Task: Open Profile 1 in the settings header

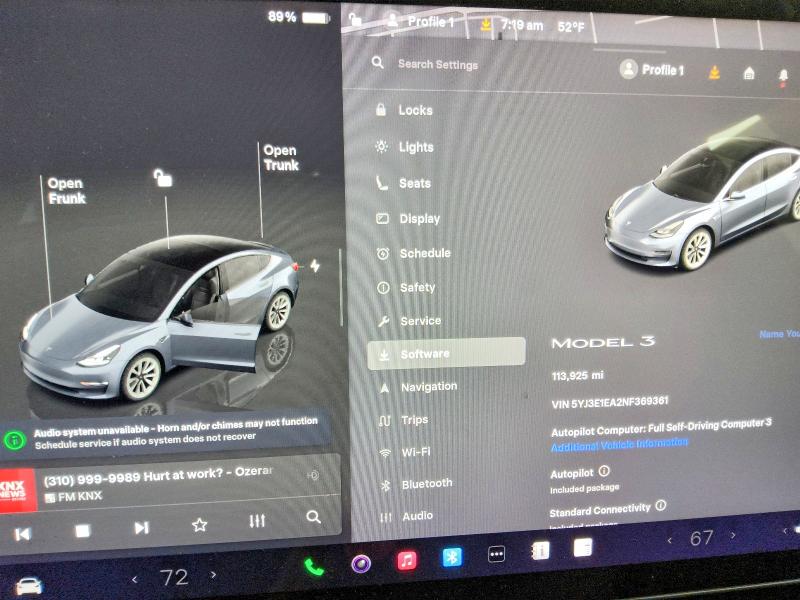Action: click(x=652, y=69)
